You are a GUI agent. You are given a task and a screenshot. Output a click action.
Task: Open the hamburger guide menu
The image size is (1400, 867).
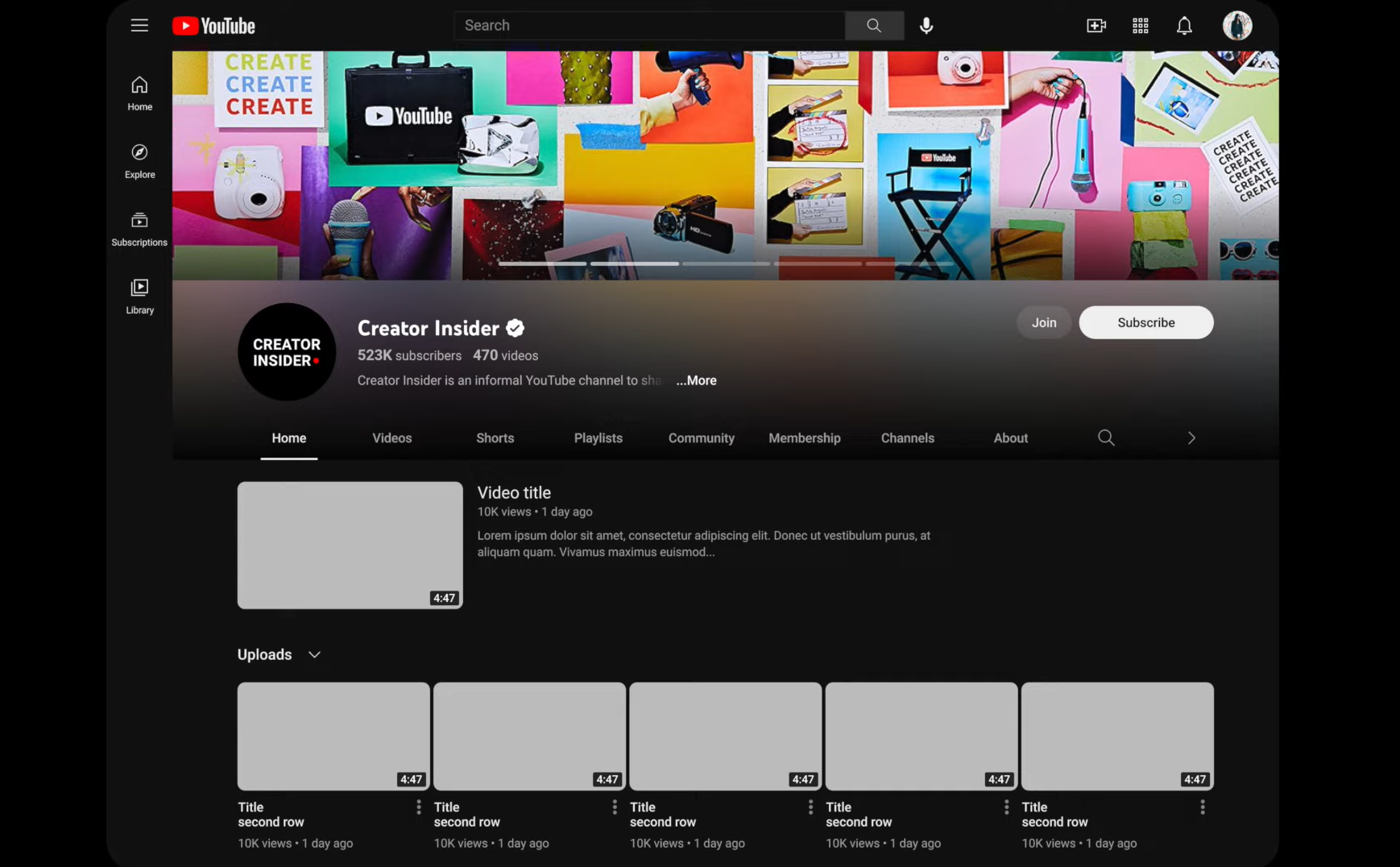point(139,25)
